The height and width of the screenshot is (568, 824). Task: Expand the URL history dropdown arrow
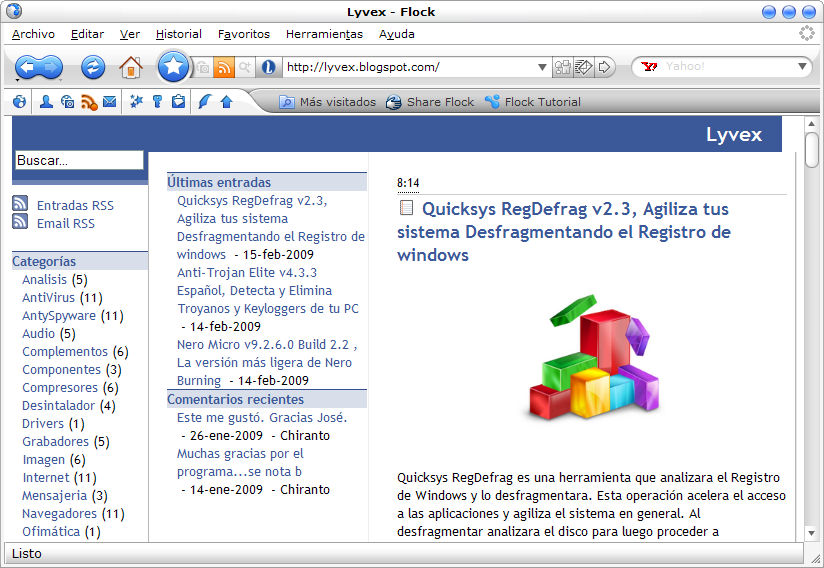pos(542,67)
